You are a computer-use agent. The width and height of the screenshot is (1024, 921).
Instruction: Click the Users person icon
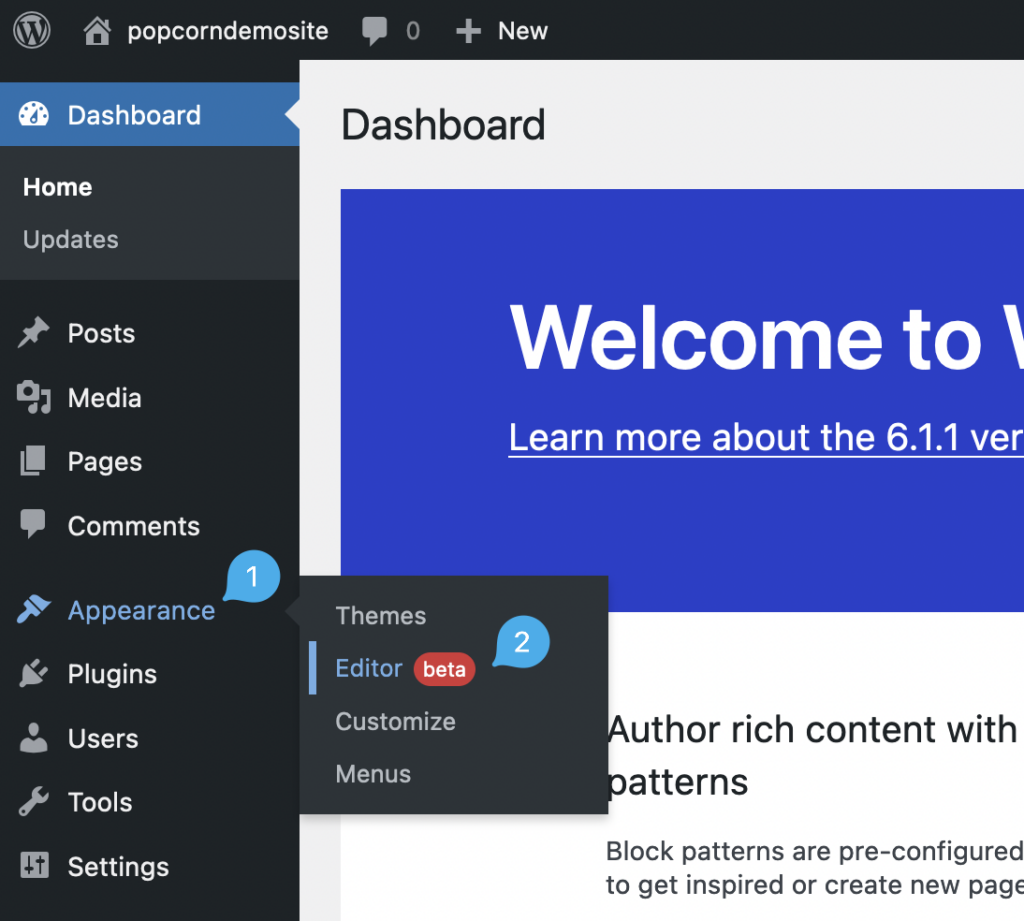(33, 737)
